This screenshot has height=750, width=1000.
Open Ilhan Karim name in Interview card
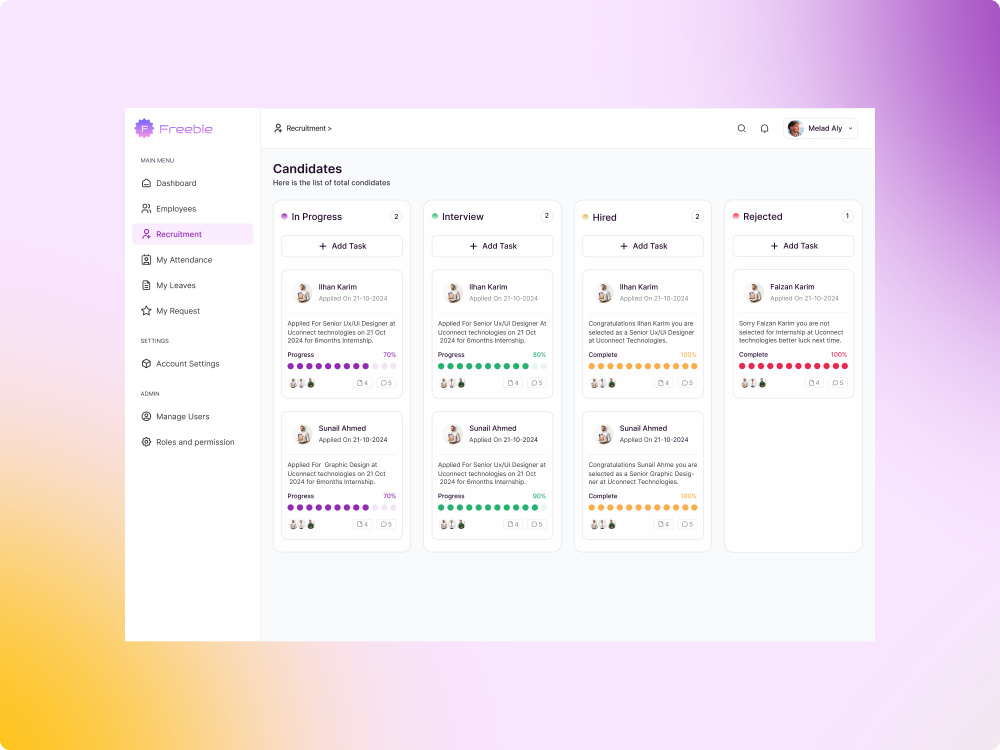click(x=489, y=287)
